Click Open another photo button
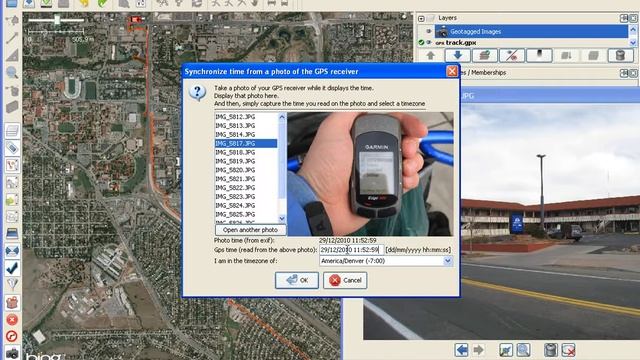Image resolution: width=640 pixels, height=360 pixels. click(250, 230)
